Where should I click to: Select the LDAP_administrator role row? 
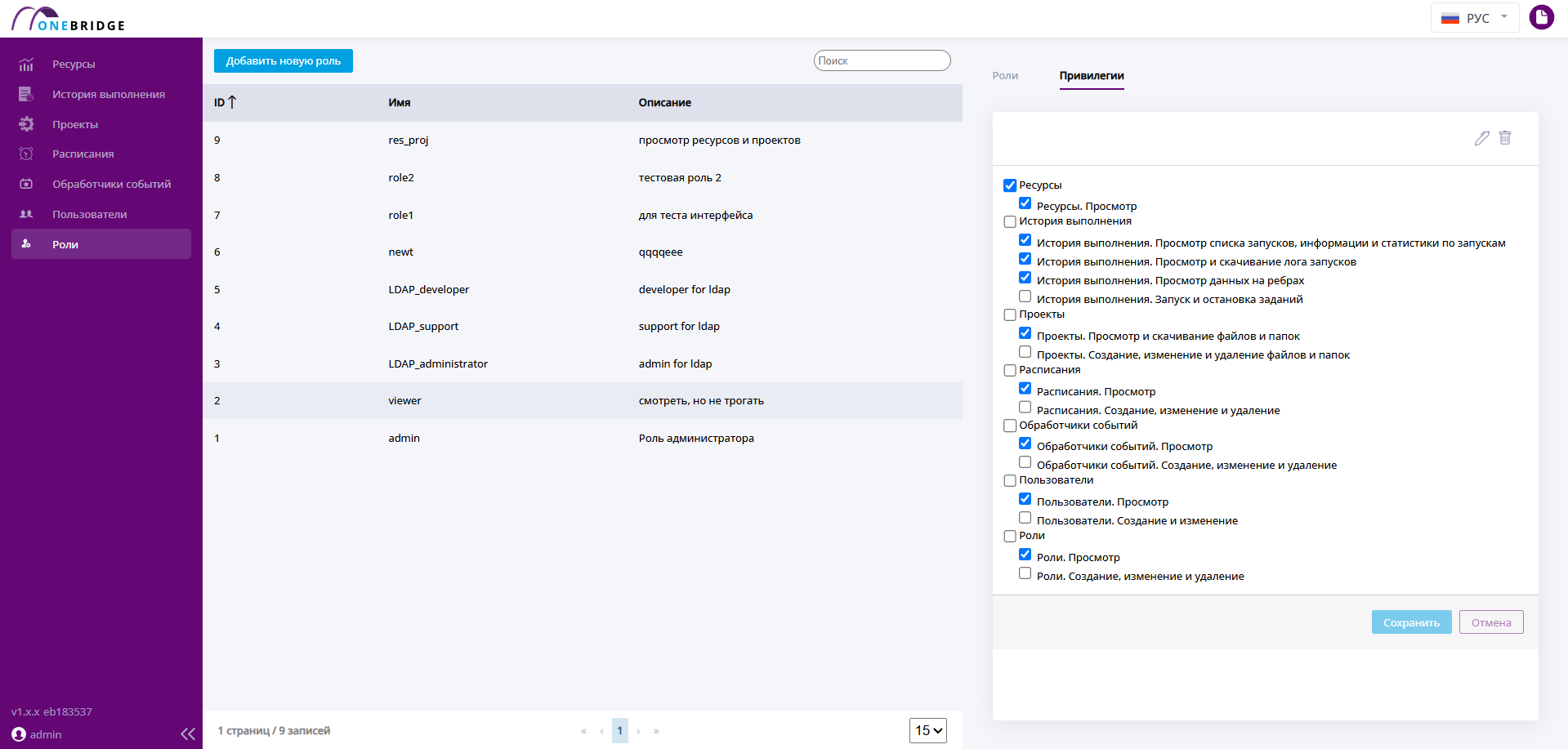[x=583, y=364]
